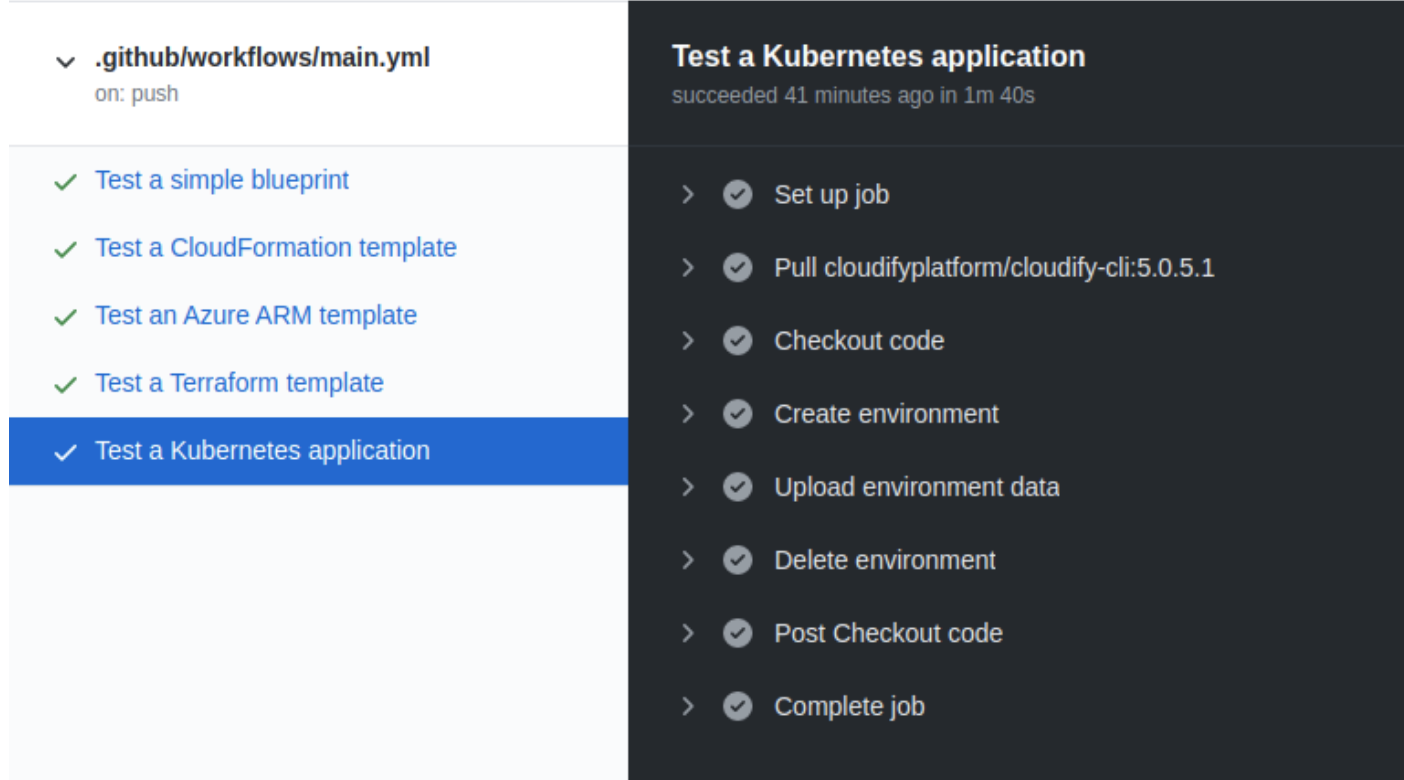1404x780 pixels.
Task: Click status check icon for Create environment
Action: pos(738,413)
